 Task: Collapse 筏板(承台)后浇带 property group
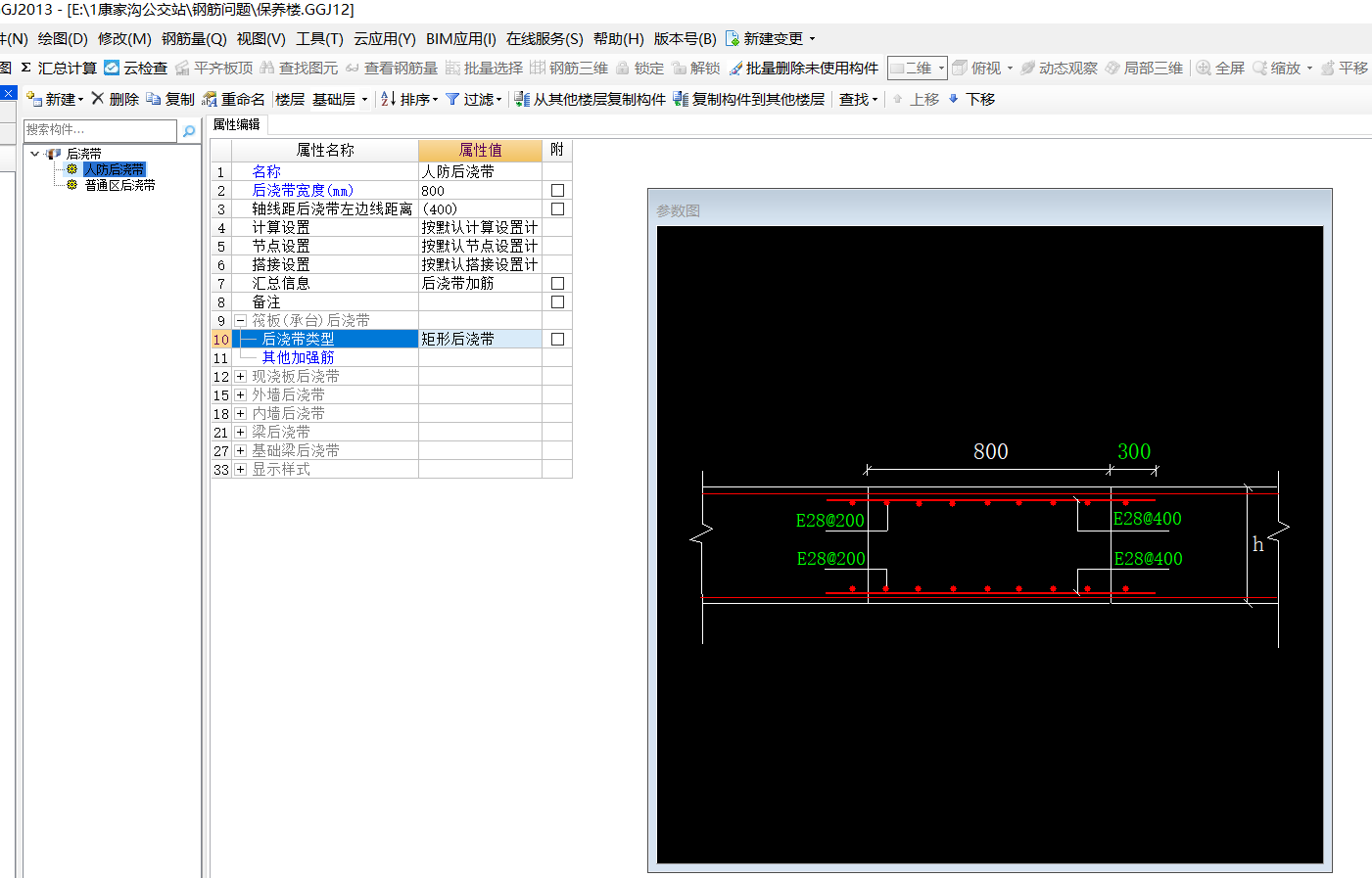click(x=240, y=320)
